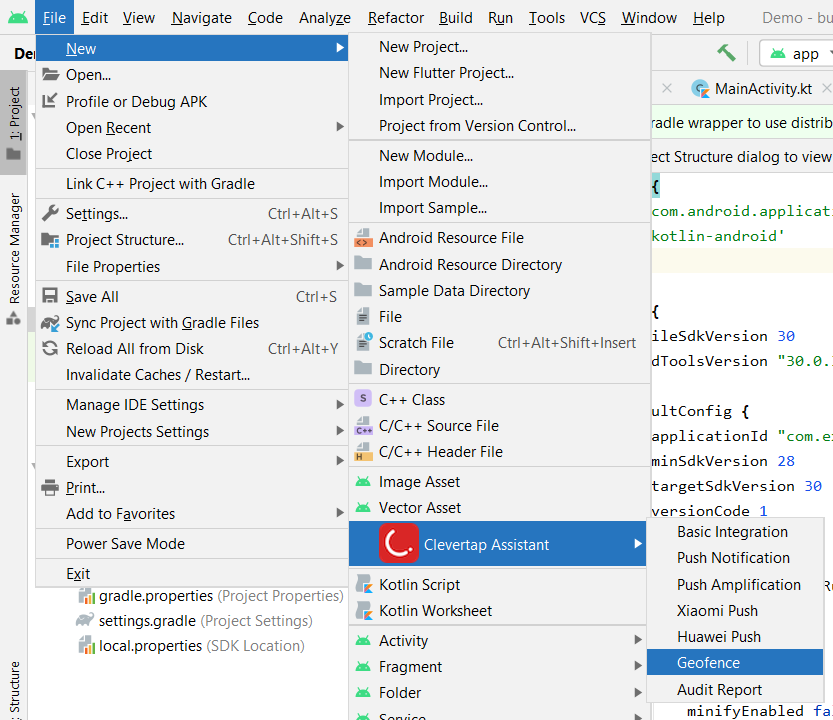Click the C/C++ Header File icon
This screenshot has width=833, height=720.
364,451
